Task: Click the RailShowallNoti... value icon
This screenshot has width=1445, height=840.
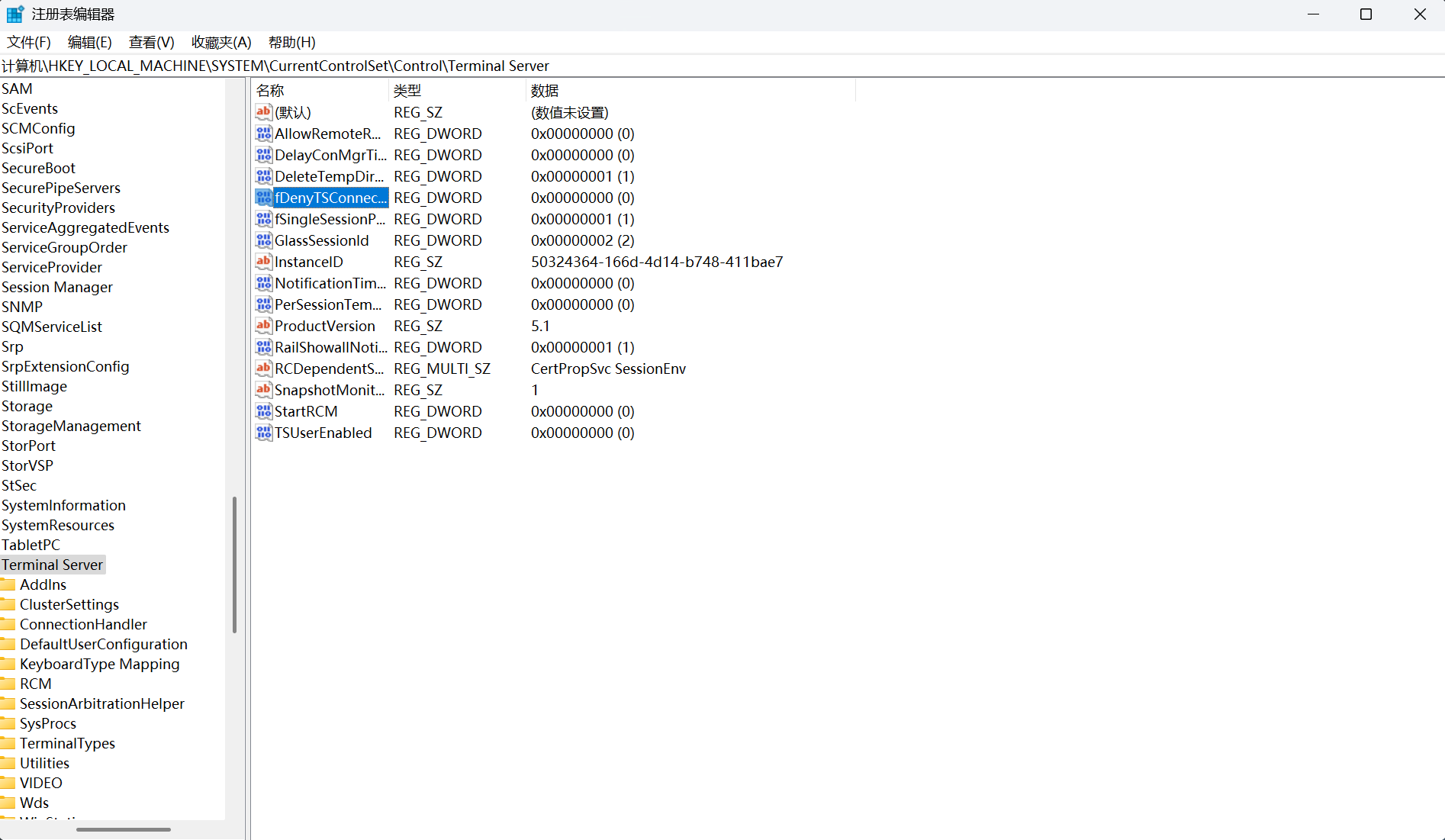Action: [263, 347]
